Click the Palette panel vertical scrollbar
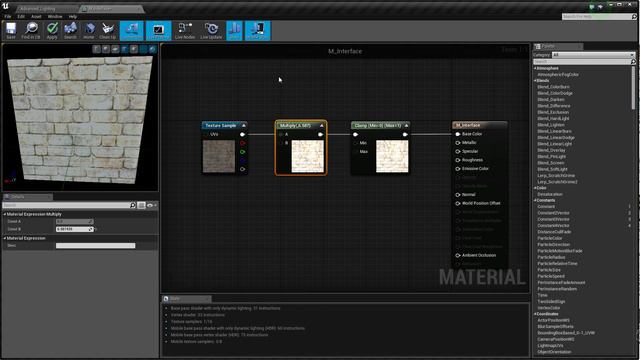640x360 pixels. (x=633, y=88)
